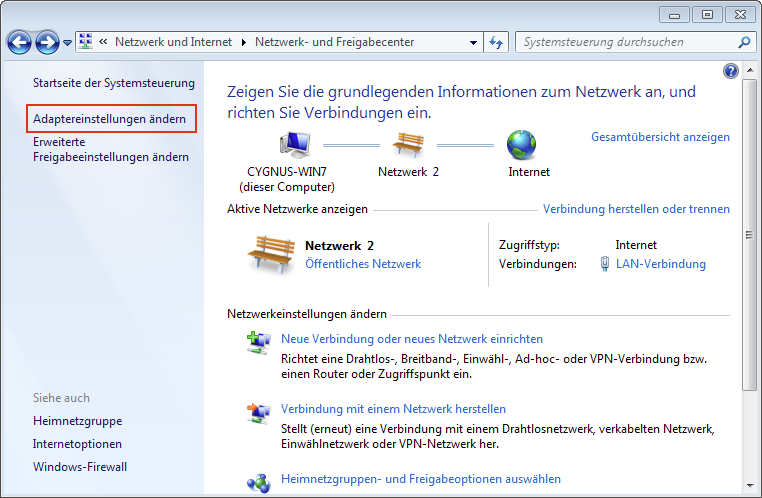762x498 pixels.
Task: Open 'Startseite der Systemsteuerung'
Action: pos(114,83)
